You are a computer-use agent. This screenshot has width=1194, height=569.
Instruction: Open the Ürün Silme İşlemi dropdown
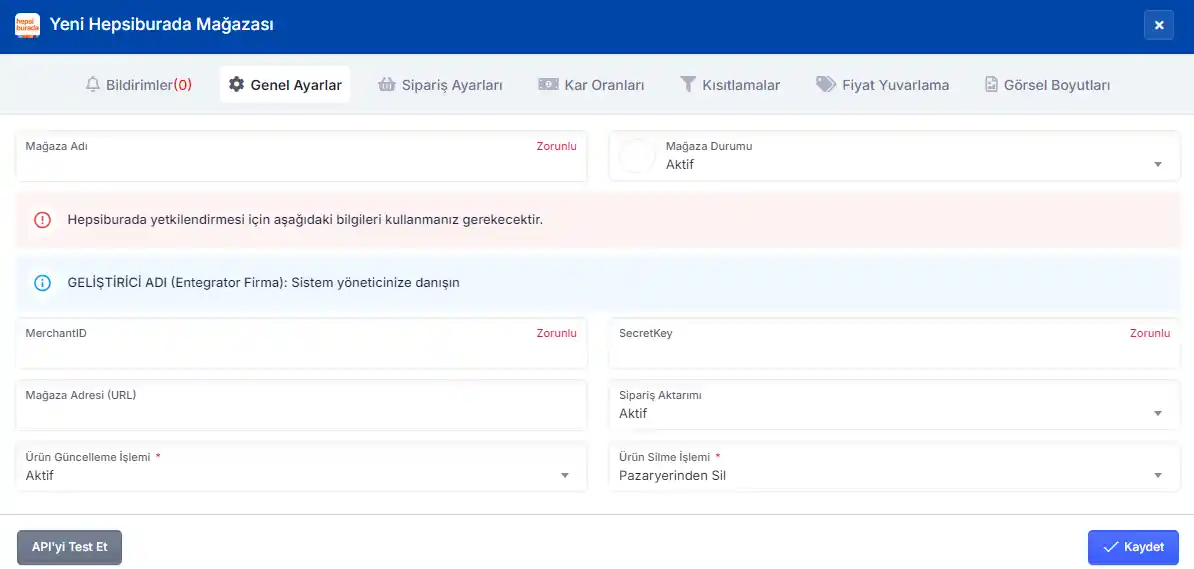[896, 467]
